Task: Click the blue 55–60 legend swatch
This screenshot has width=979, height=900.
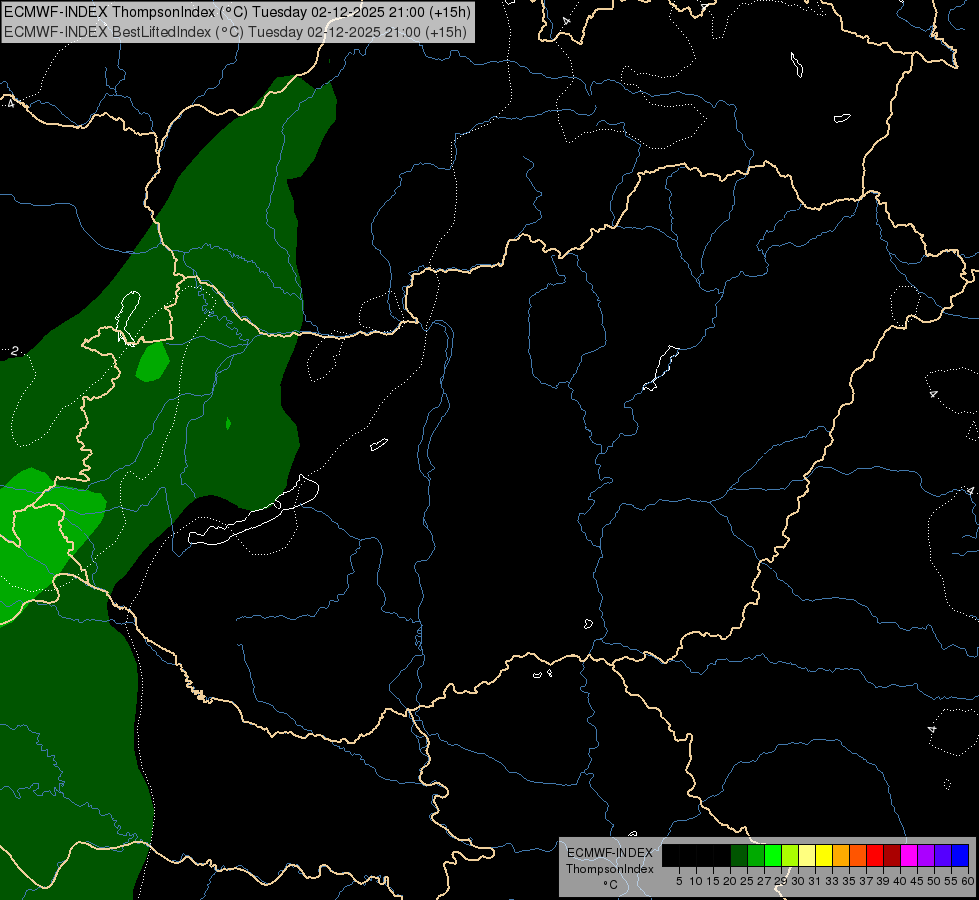Action: (x=960, y=855)
